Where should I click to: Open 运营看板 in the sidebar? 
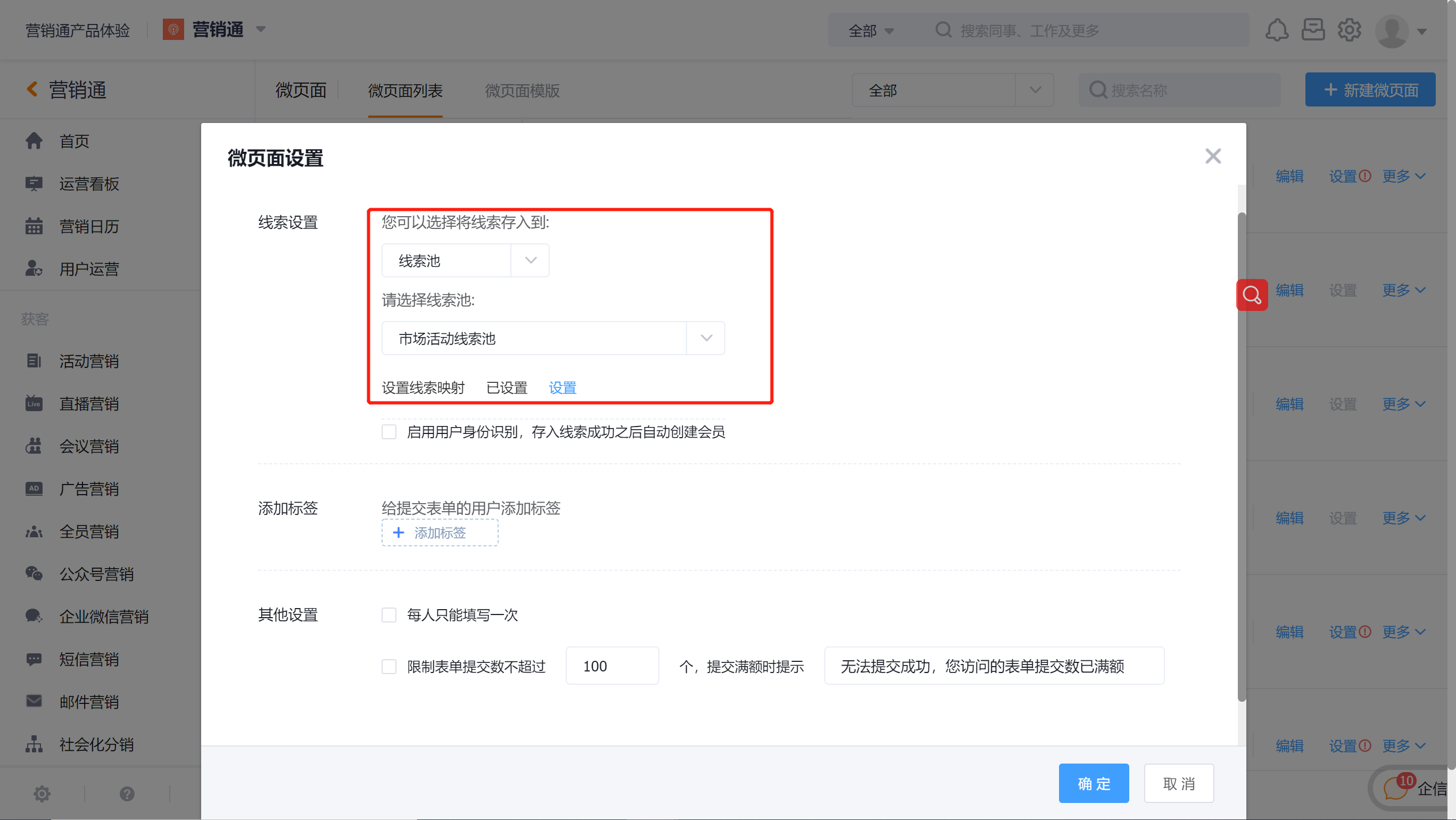pos(89,183)
